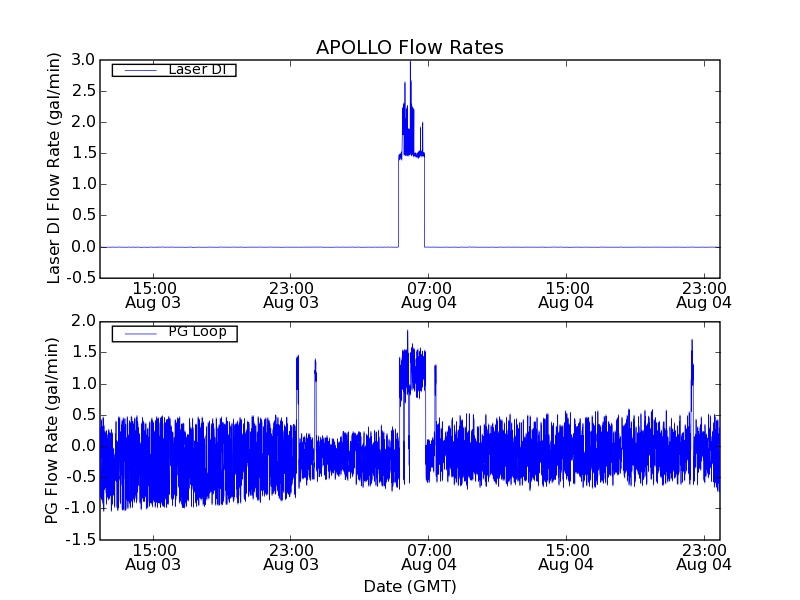
Task: Click bottom plot's 15:00 Aug 03 label
Action: pyautogui.click(x=153, y=558)
